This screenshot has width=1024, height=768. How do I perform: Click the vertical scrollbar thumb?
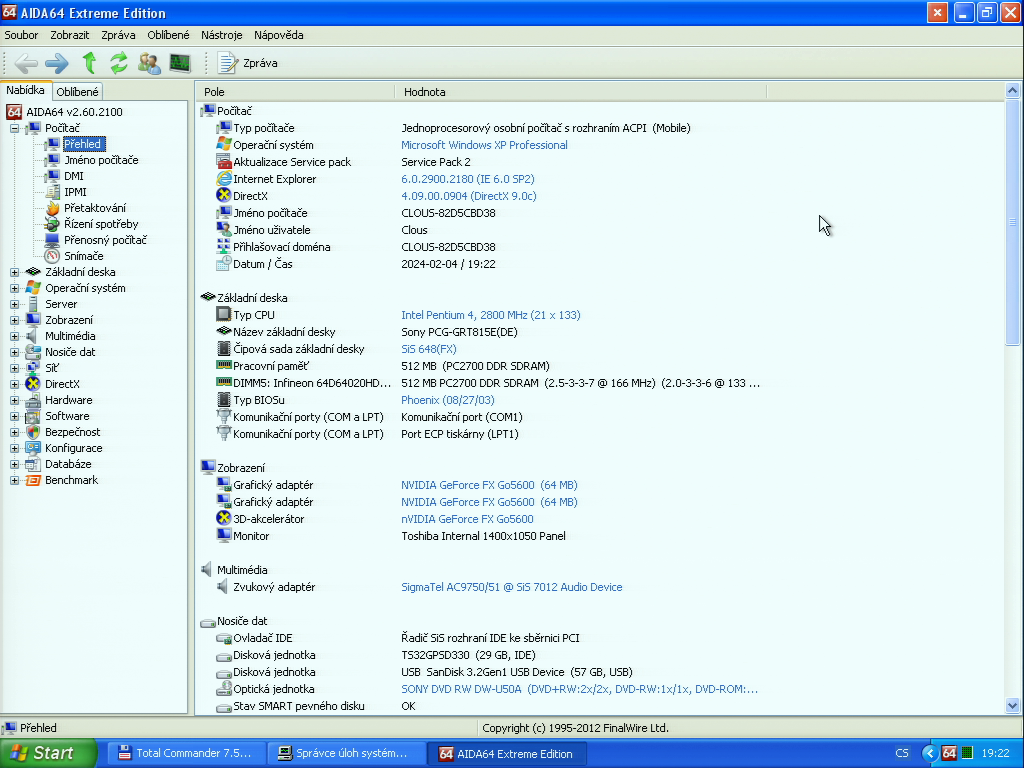point(1012,222)
